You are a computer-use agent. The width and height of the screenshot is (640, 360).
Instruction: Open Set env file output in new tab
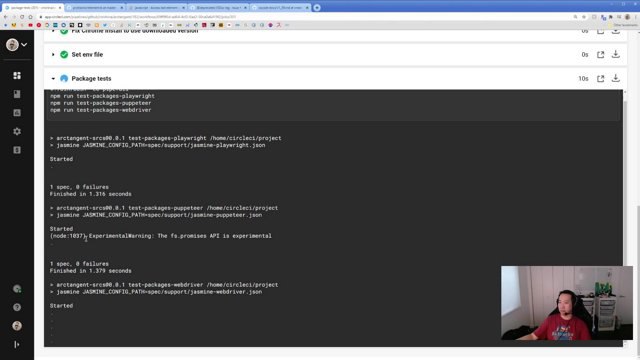[600, 55]
